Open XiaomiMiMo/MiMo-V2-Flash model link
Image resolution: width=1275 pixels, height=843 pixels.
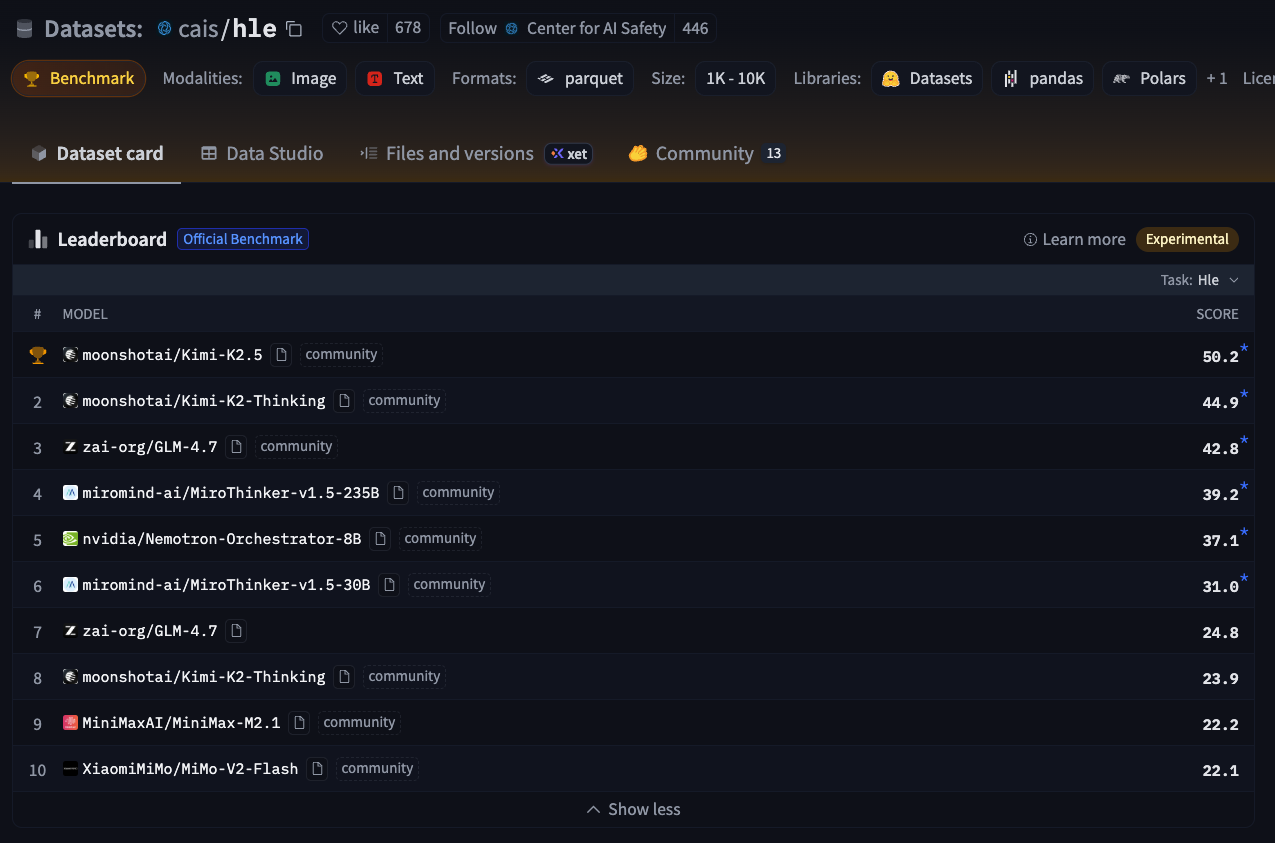pyautogui.click(x=190, y=769)
